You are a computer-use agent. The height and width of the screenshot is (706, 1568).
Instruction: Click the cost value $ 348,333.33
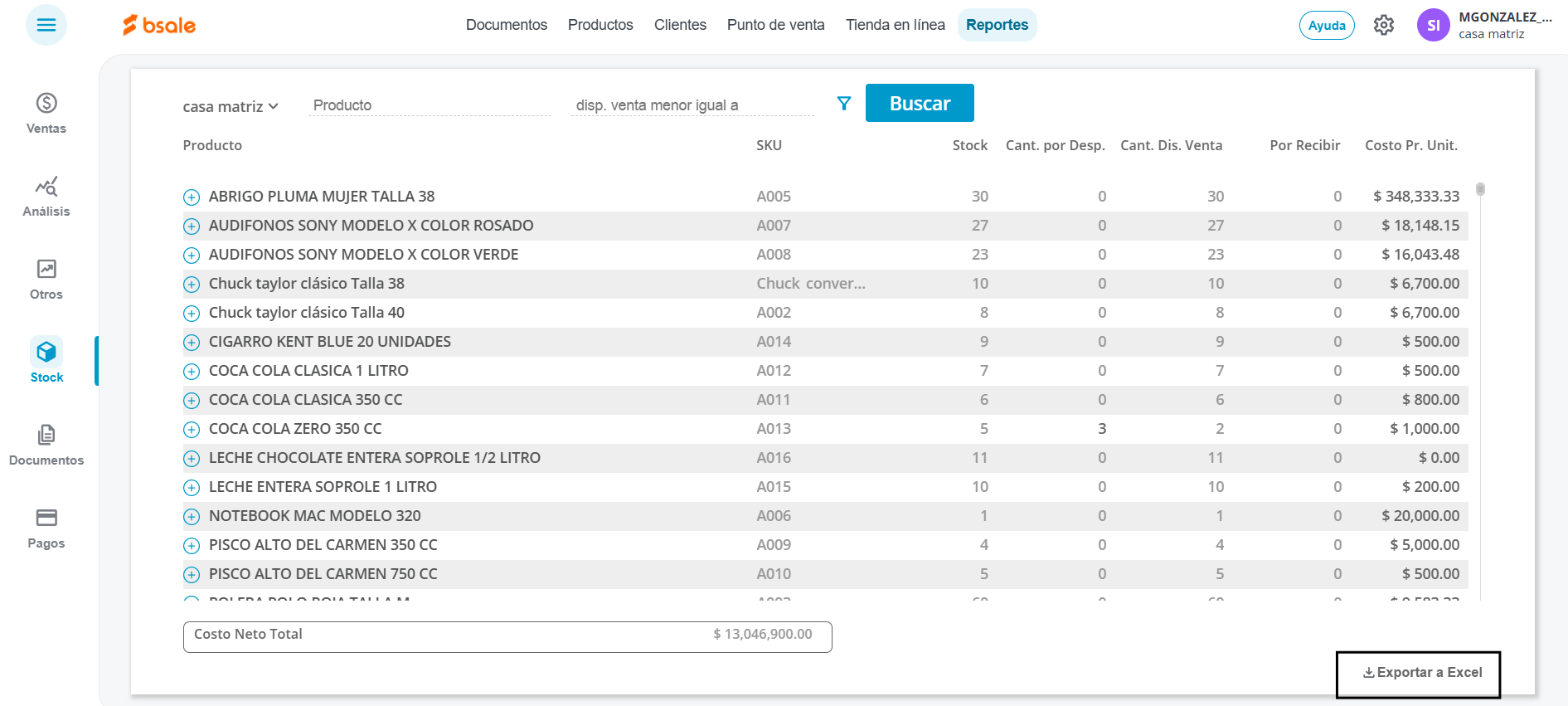[1416, 197]
